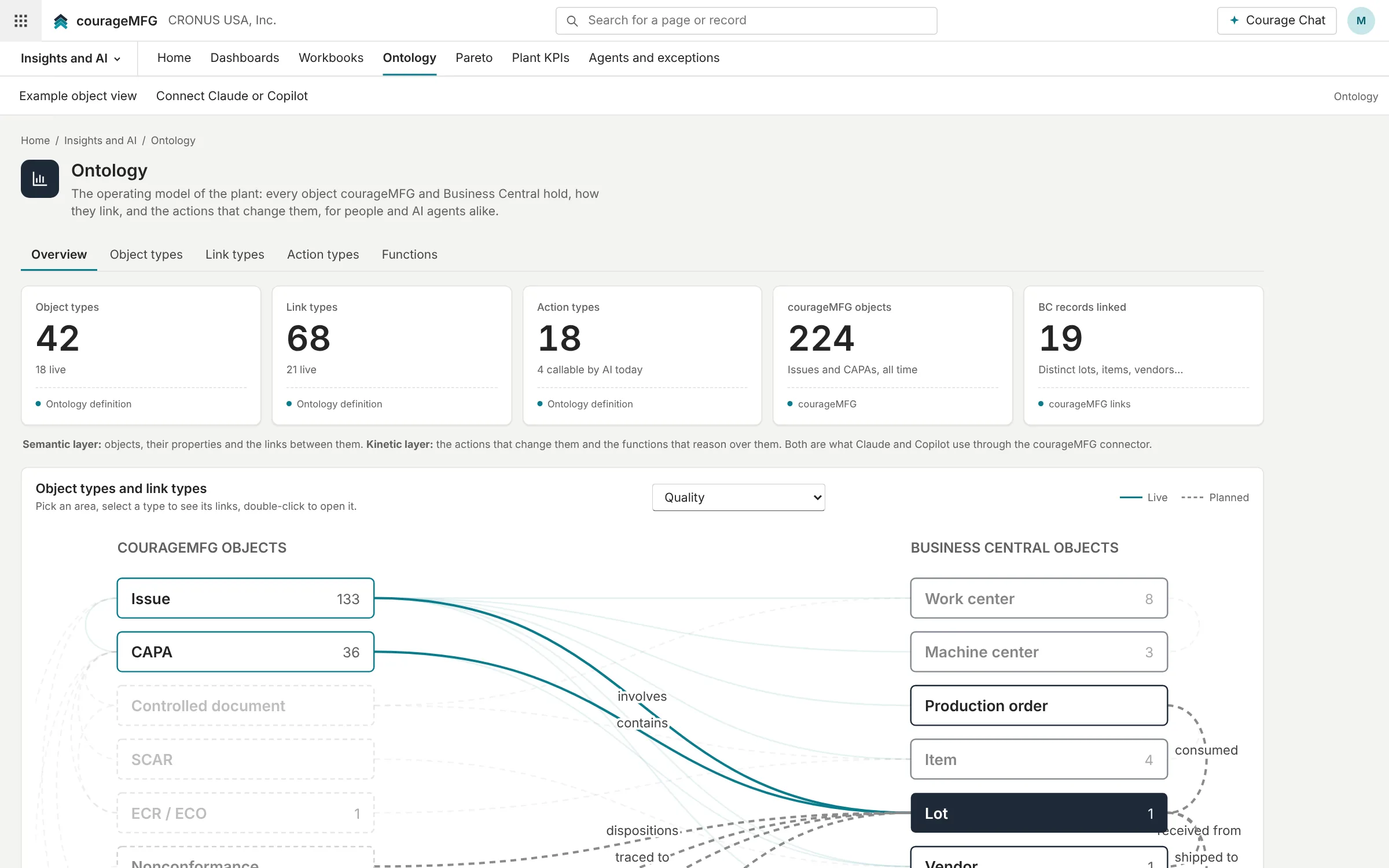1389x868 pixels.
Task: Open the Workbooks menu item
Action: pyautogui.click(x=331, y=58)
